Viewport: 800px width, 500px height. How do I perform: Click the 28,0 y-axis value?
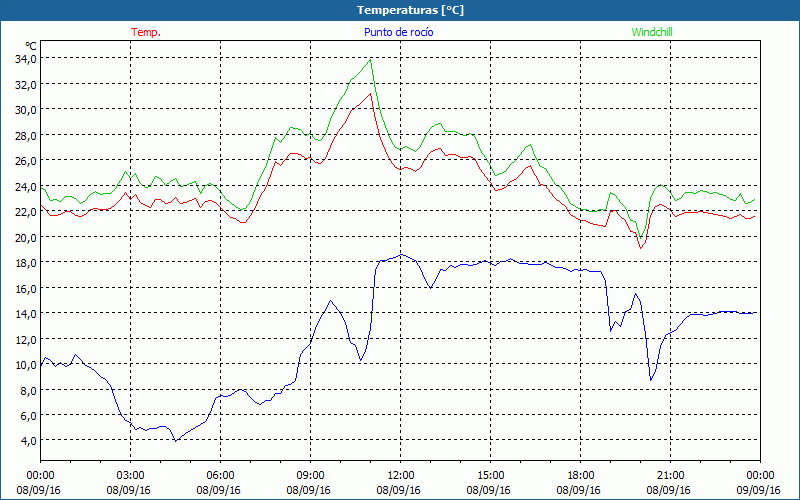point(26,135)
